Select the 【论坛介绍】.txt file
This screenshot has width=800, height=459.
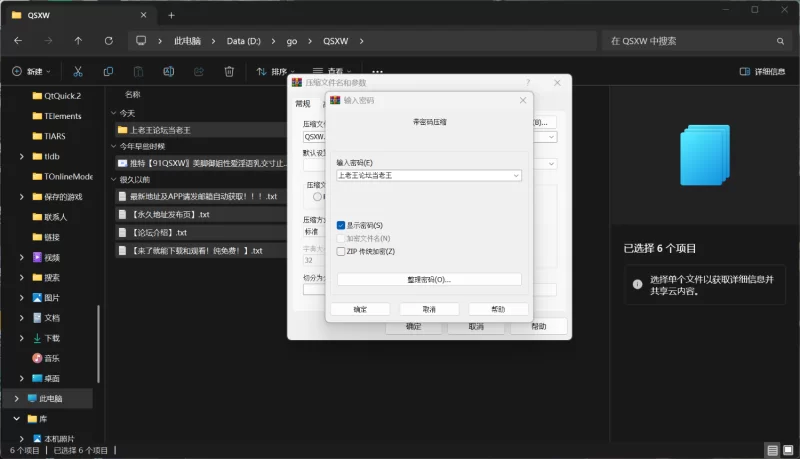click(x=201, y=233)
